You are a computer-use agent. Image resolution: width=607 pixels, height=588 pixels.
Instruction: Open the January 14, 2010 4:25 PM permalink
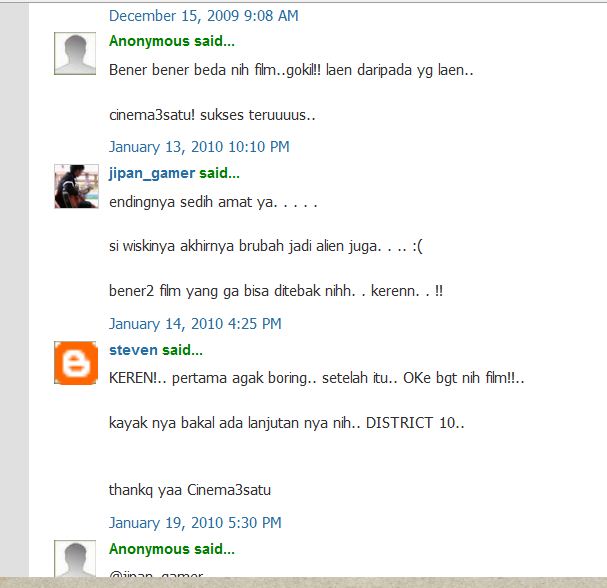(195, 324)
